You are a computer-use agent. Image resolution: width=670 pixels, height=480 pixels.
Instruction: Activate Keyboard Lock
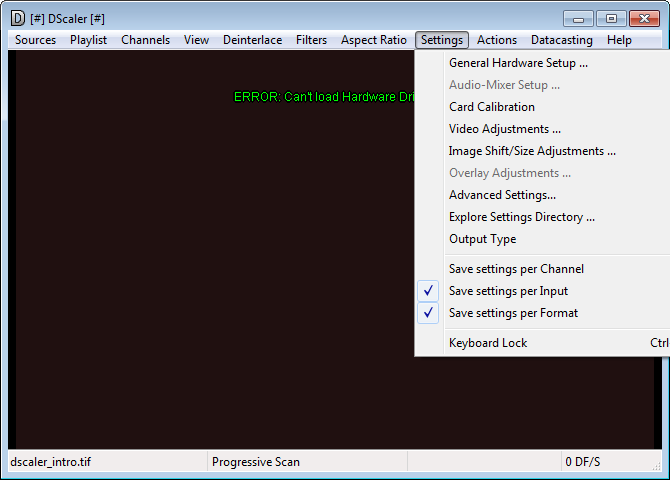[542, 343]
